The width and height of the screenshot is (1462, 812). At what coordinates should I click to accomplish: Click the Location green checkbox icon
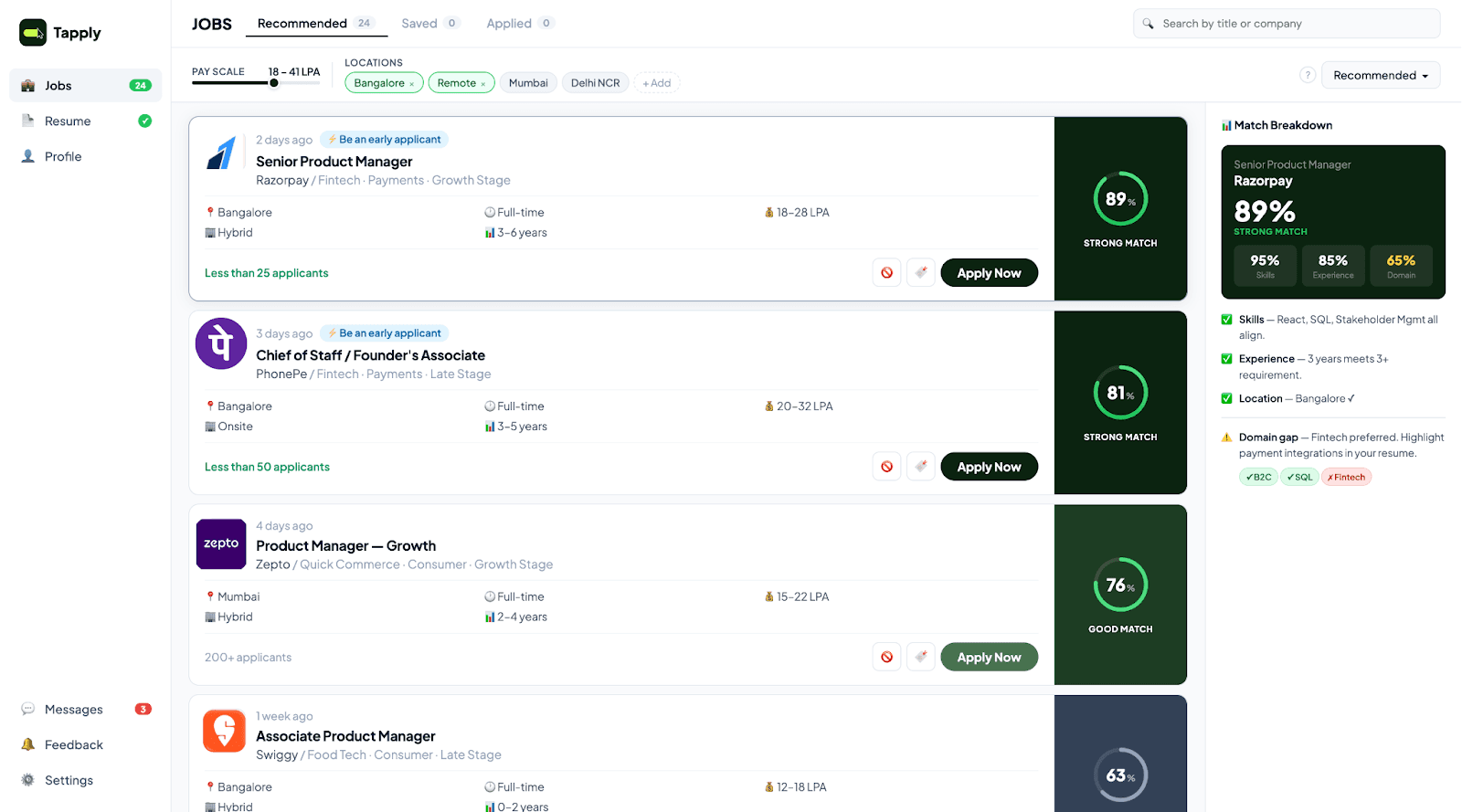[x=1226, y=398]
